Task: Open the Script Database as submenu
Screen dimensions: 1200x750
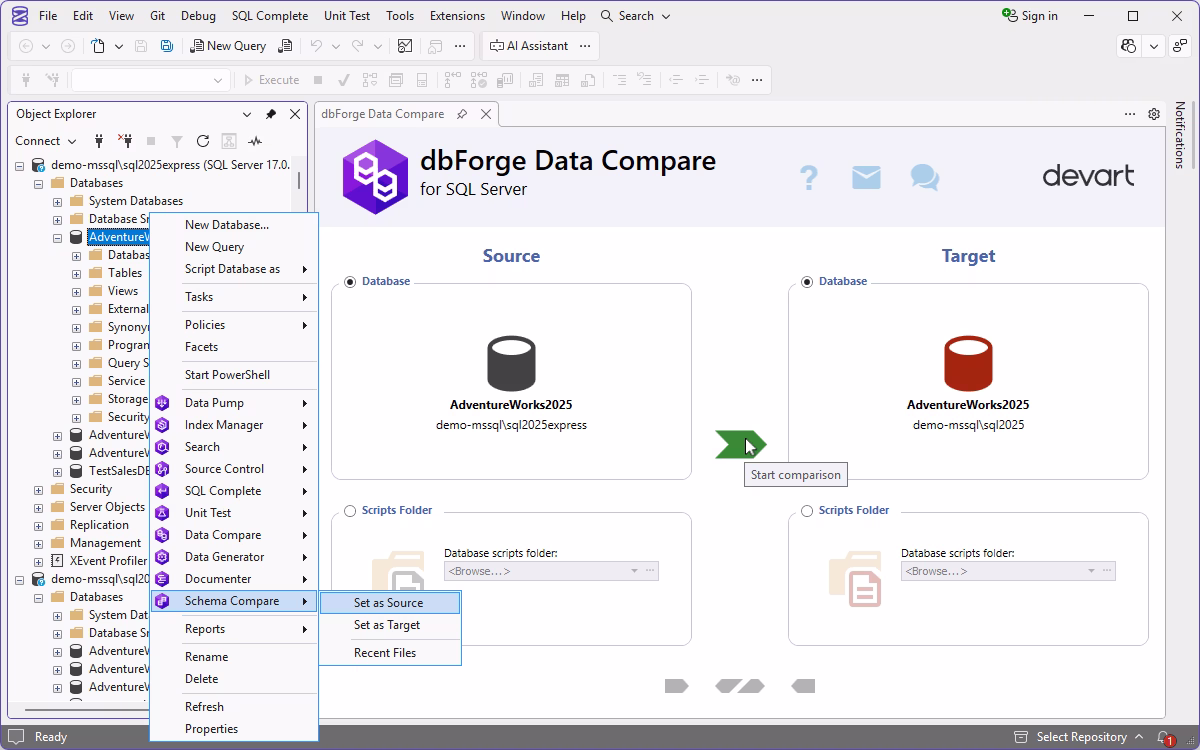Action: click(x=233, y=269)
